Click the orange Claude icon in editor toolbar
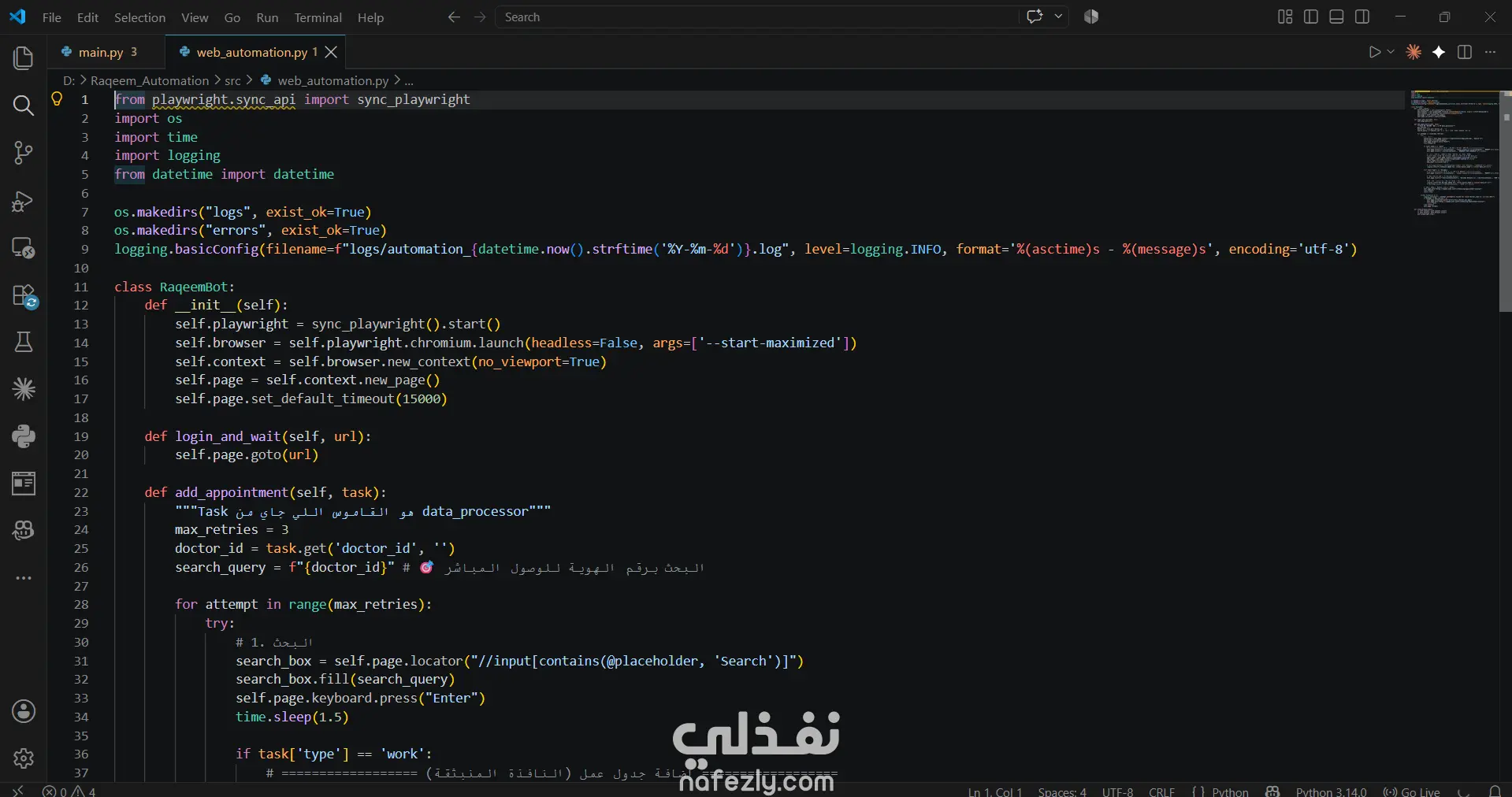The width and height of the screenshot is (1512, 797). pos(1414,52)
